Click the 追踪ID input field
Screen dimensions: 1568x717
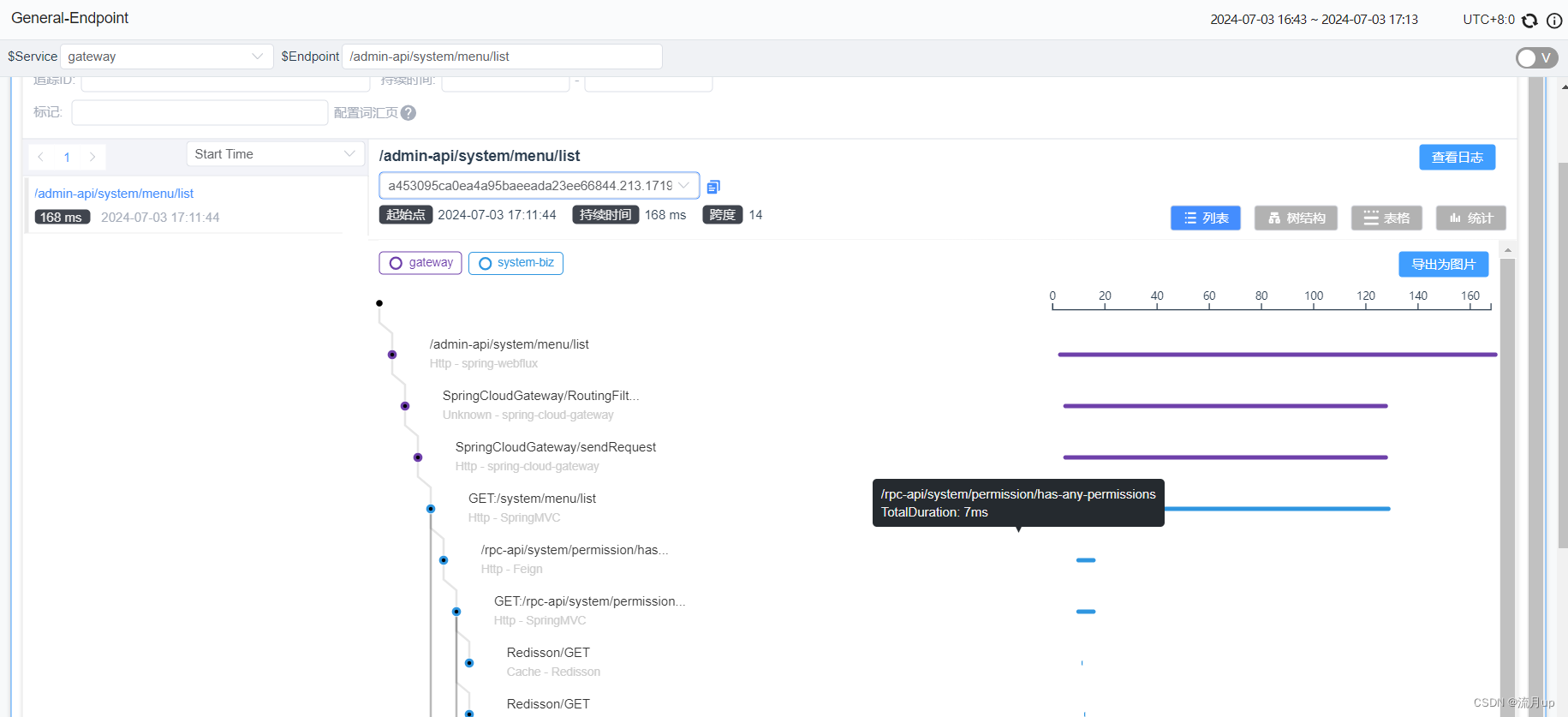pyautogui.click(x=225, y=83)
